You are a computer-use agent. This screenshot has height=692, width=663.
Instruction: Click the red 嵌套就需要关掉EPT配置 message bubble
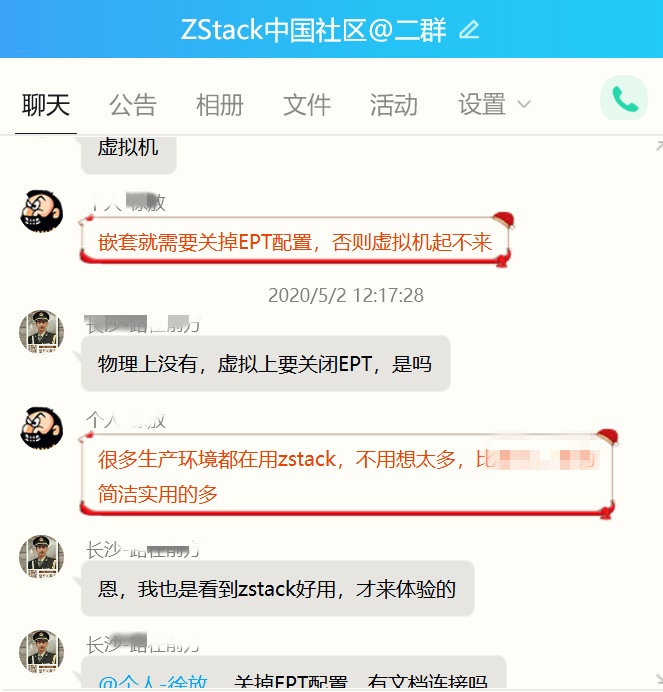[295, 242]
